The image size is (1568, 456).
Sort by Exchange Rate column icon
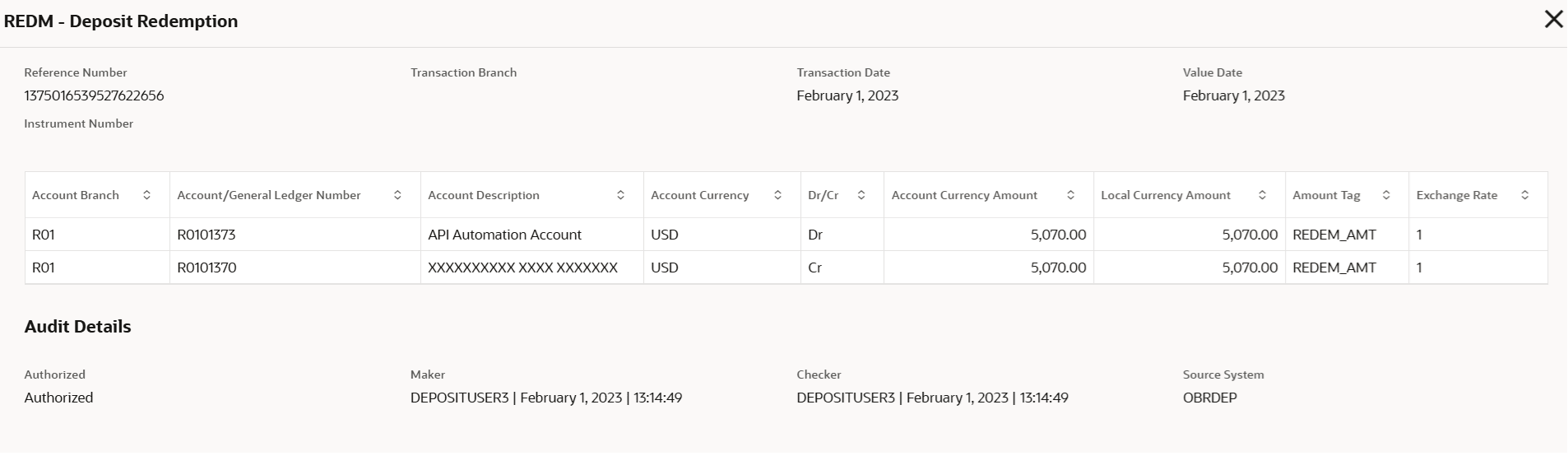pos(1524,195)
